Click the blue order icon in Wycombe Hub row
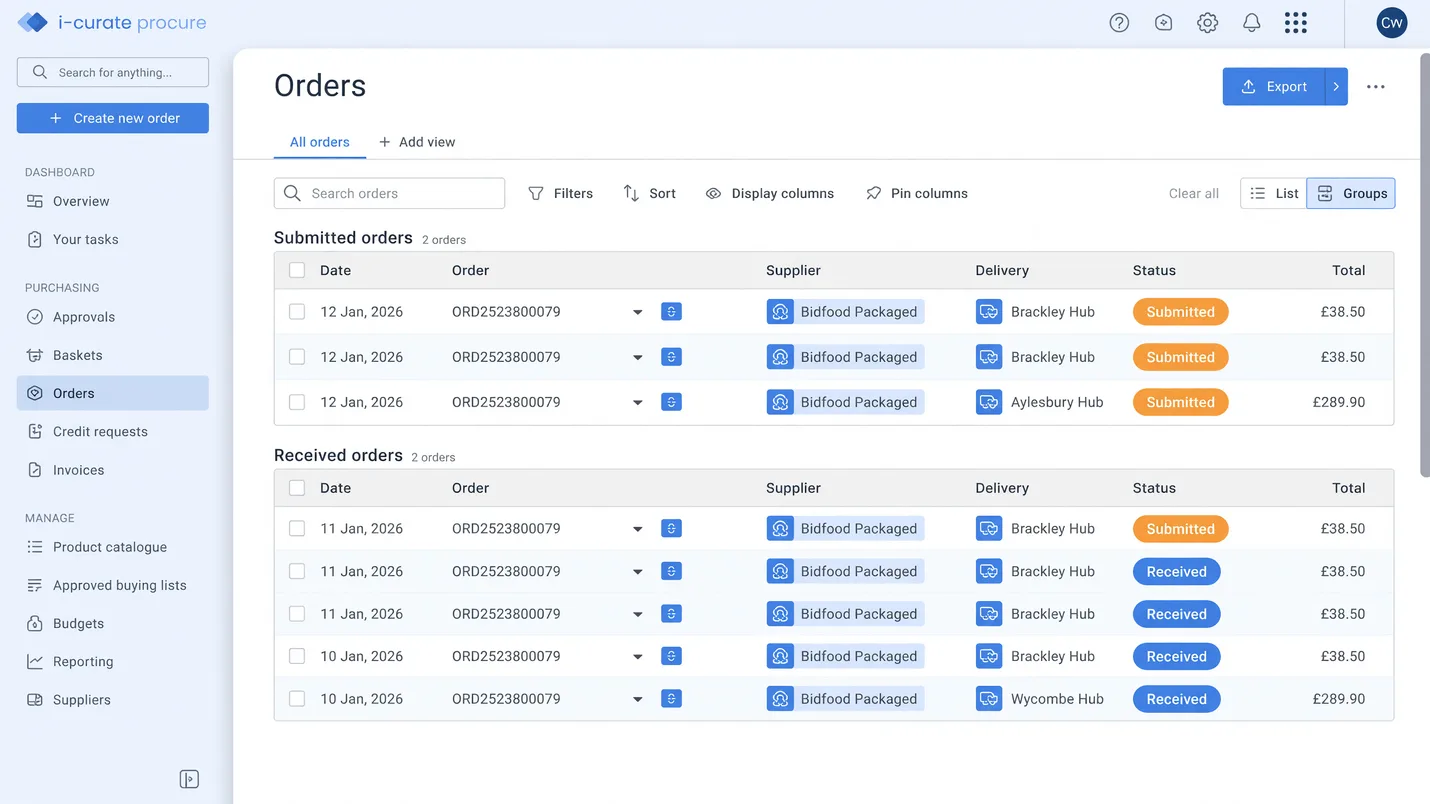The height and width of the screenshot is (804, 1430). coord(671,699)
